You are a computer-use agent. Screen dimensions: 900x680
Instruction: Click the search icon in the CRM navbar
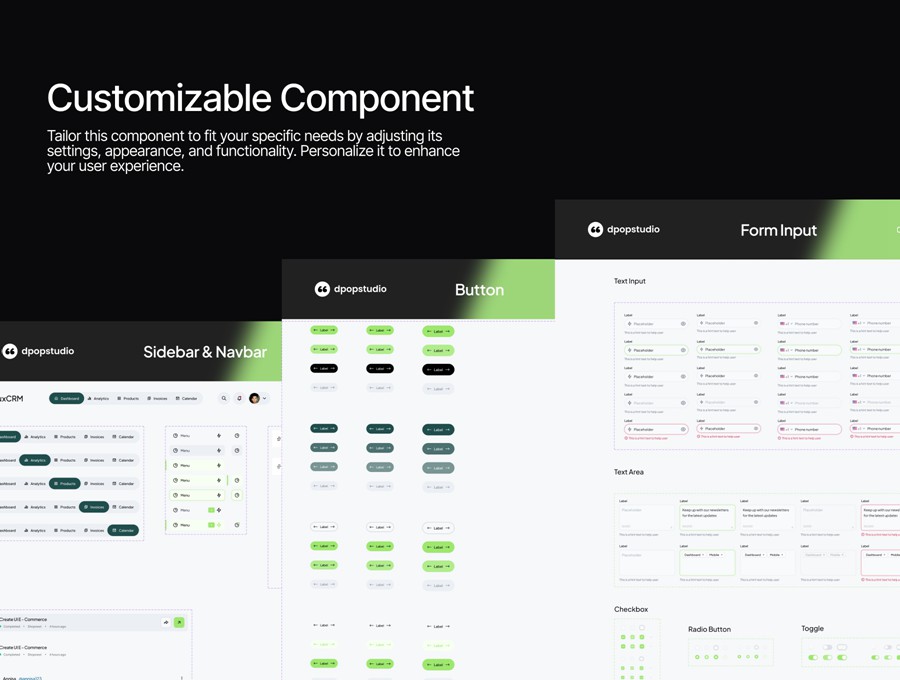224,398
